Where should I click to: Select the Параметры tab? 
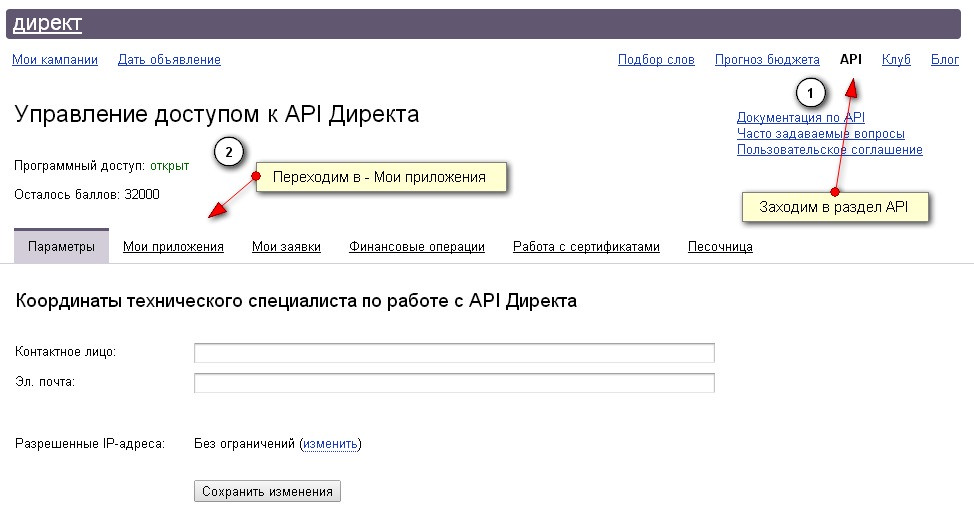tap(61, 246)
